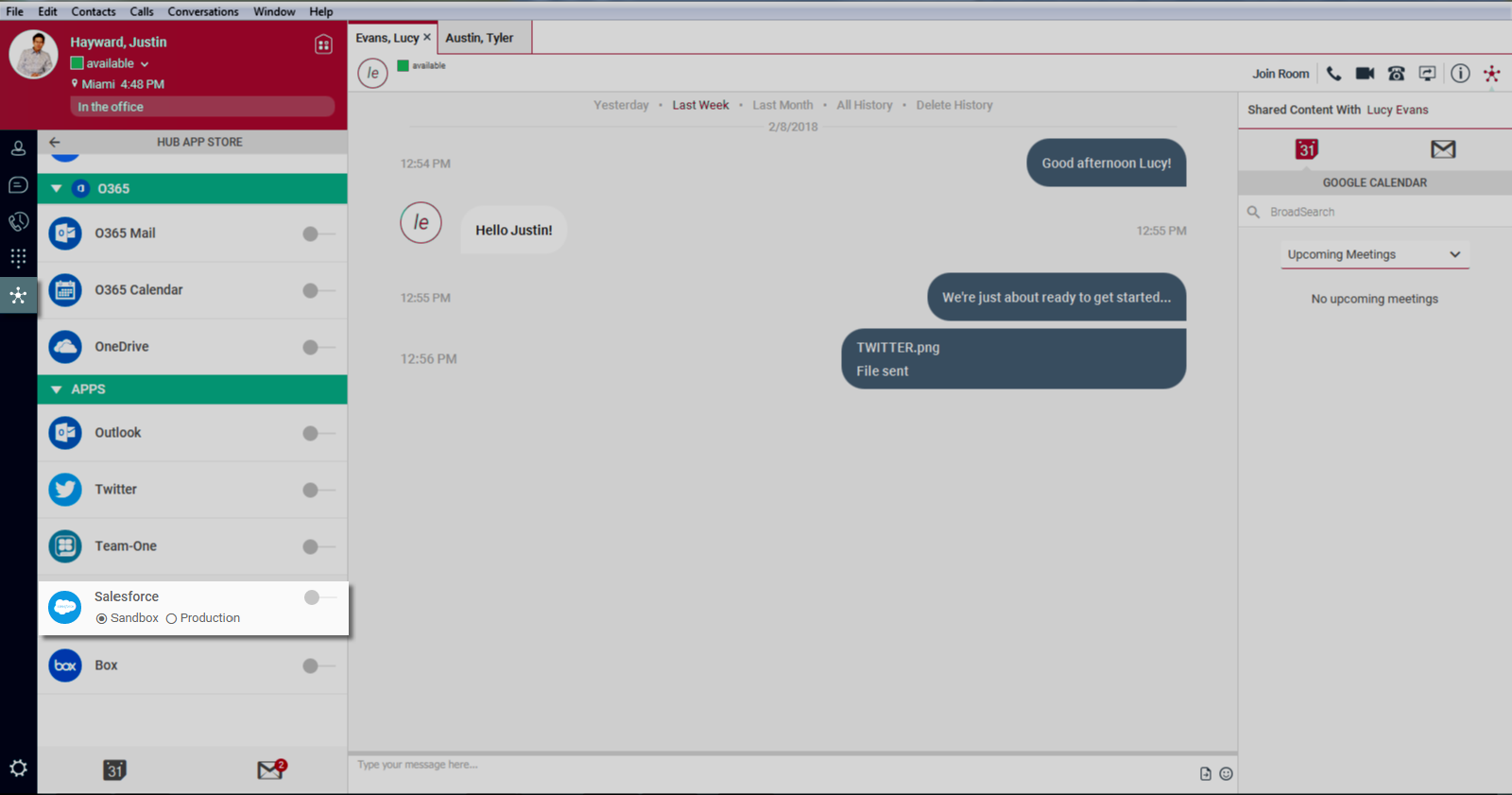Click Delete History link
Image resolution: width=1512 pixels, height=795 pixels.
(954, 105)
